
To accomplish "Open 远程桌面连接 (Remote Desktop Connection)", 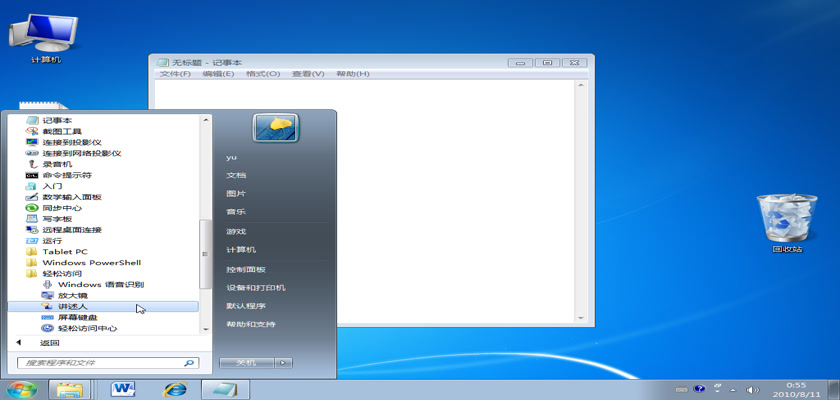I will (72, 229).
